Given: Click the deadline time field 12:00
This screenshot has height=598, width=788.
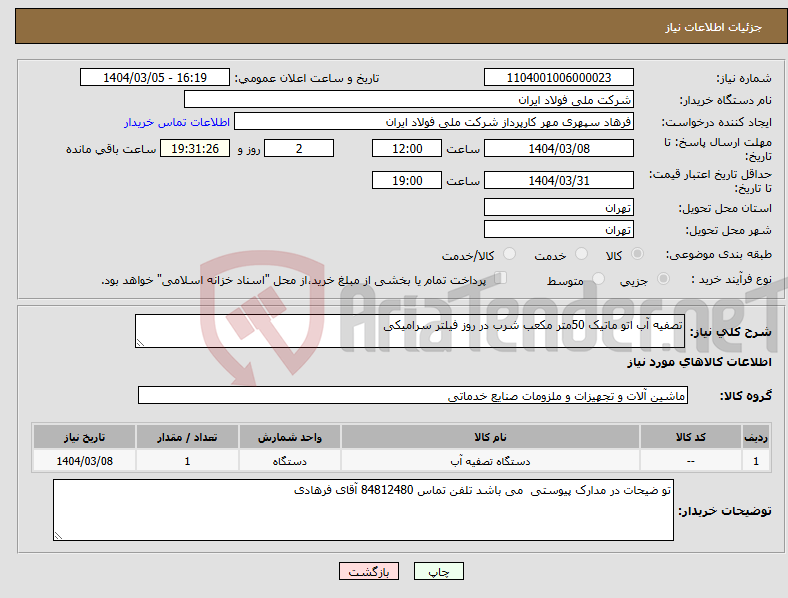Looking at the screenshot, I should pos(407,148).
